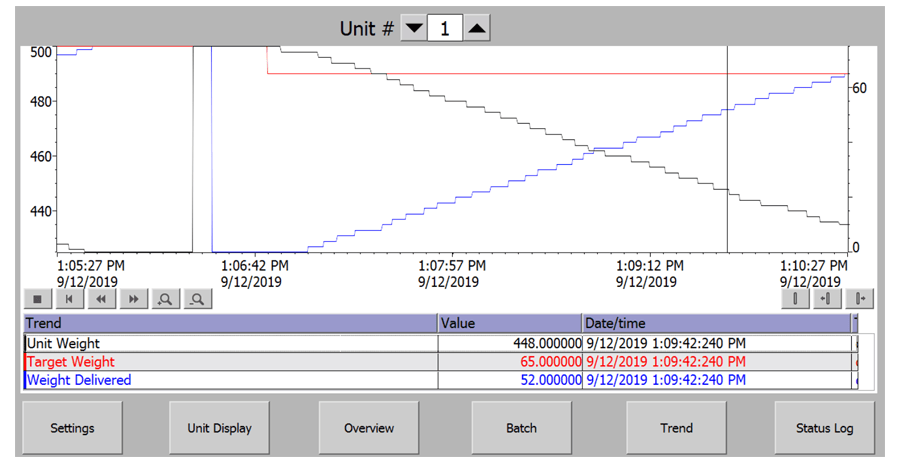
Task: Increase the Unit # with the up arrow
Action: 477,29
